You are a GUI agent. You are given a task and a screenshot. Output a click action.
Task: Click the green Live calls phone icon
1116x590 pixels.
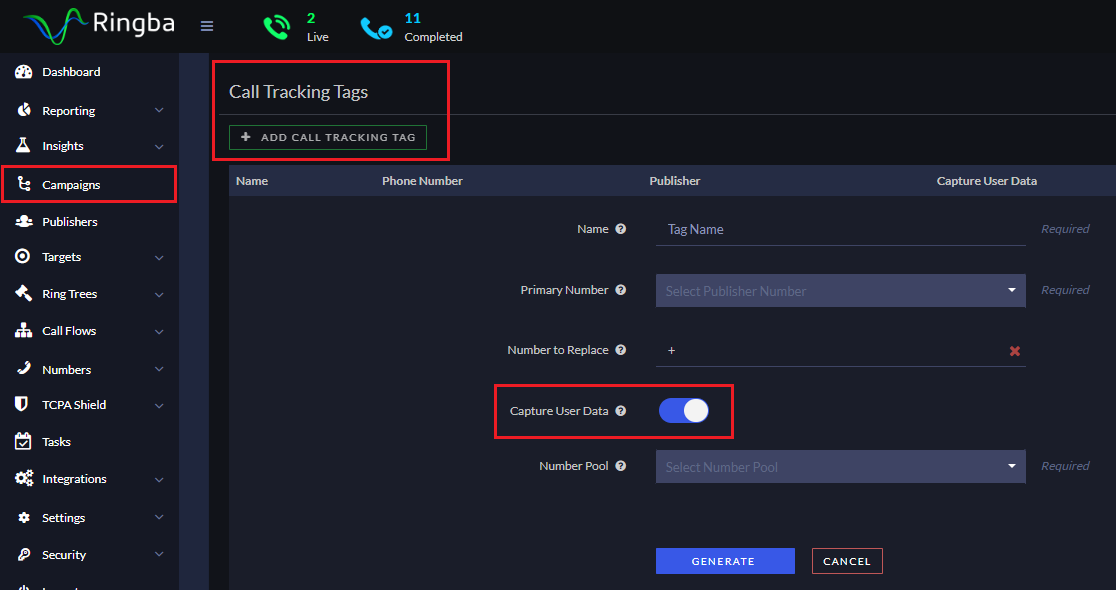click(x=277, y=27)
